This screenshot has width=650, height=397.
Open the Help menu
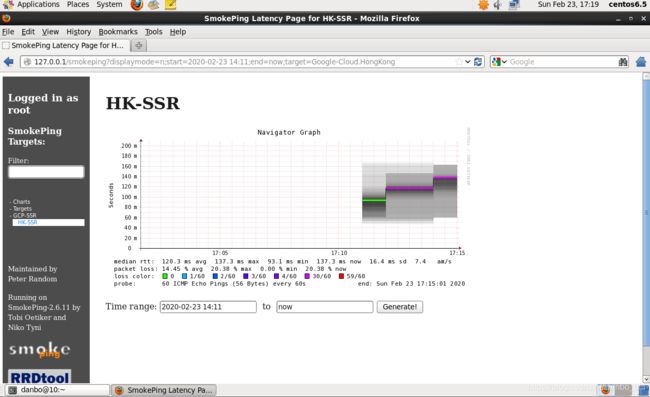point(177,32)
